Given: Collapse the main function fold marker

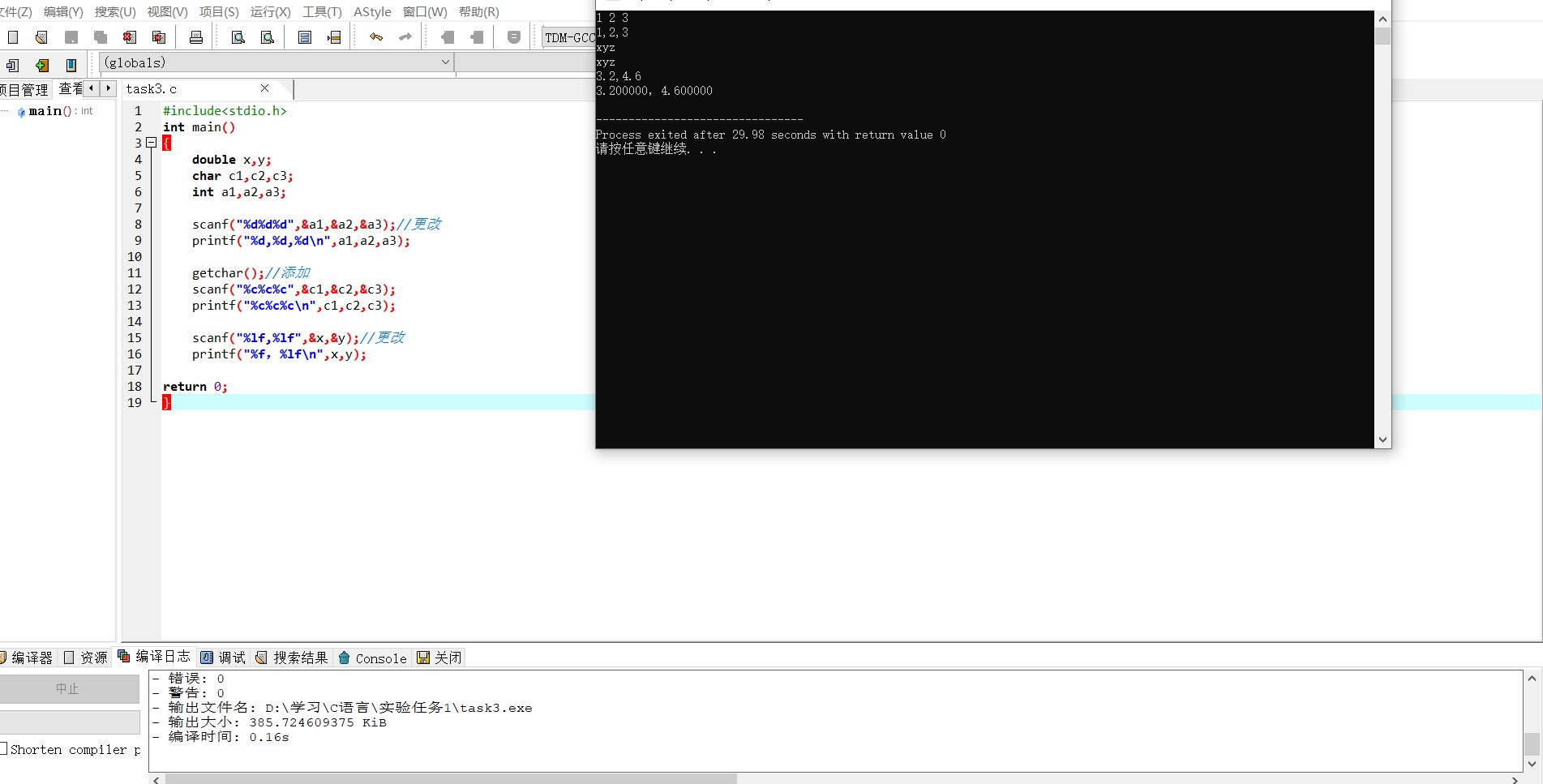Looking at the screenshot, I should (151, 143).
